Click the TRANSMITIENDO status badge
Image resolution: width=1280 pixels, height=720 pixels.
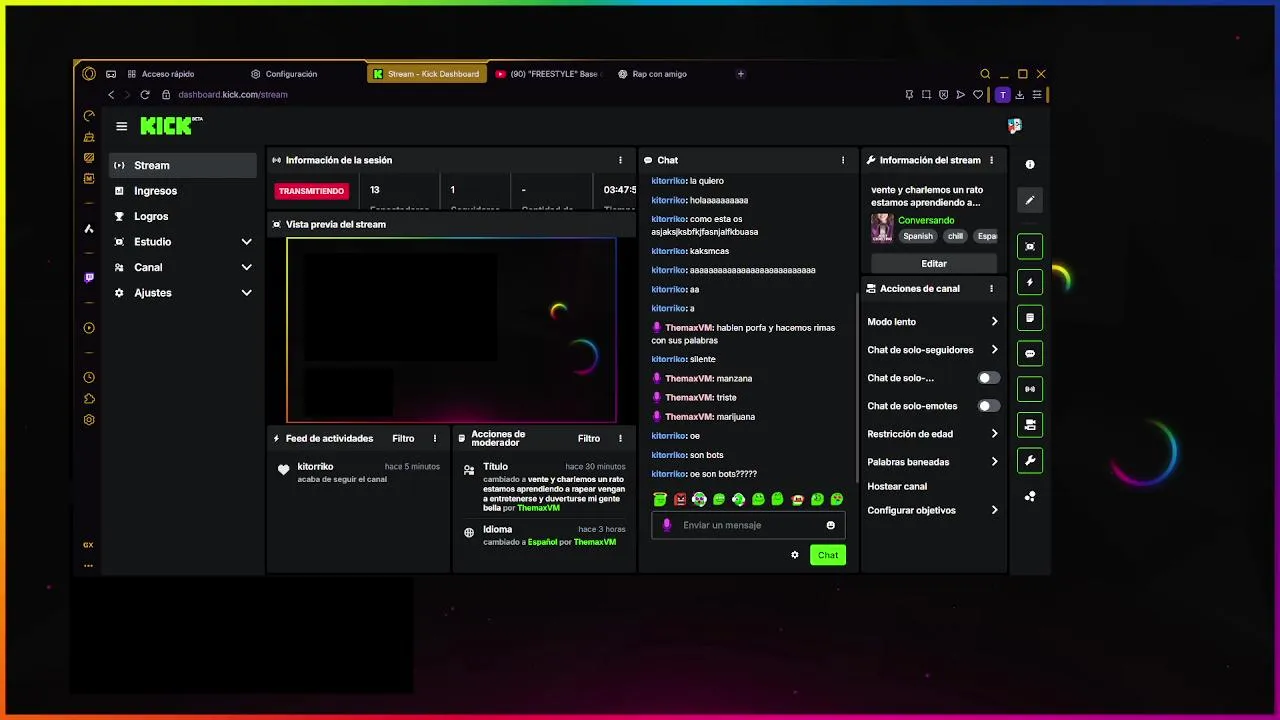311,191
